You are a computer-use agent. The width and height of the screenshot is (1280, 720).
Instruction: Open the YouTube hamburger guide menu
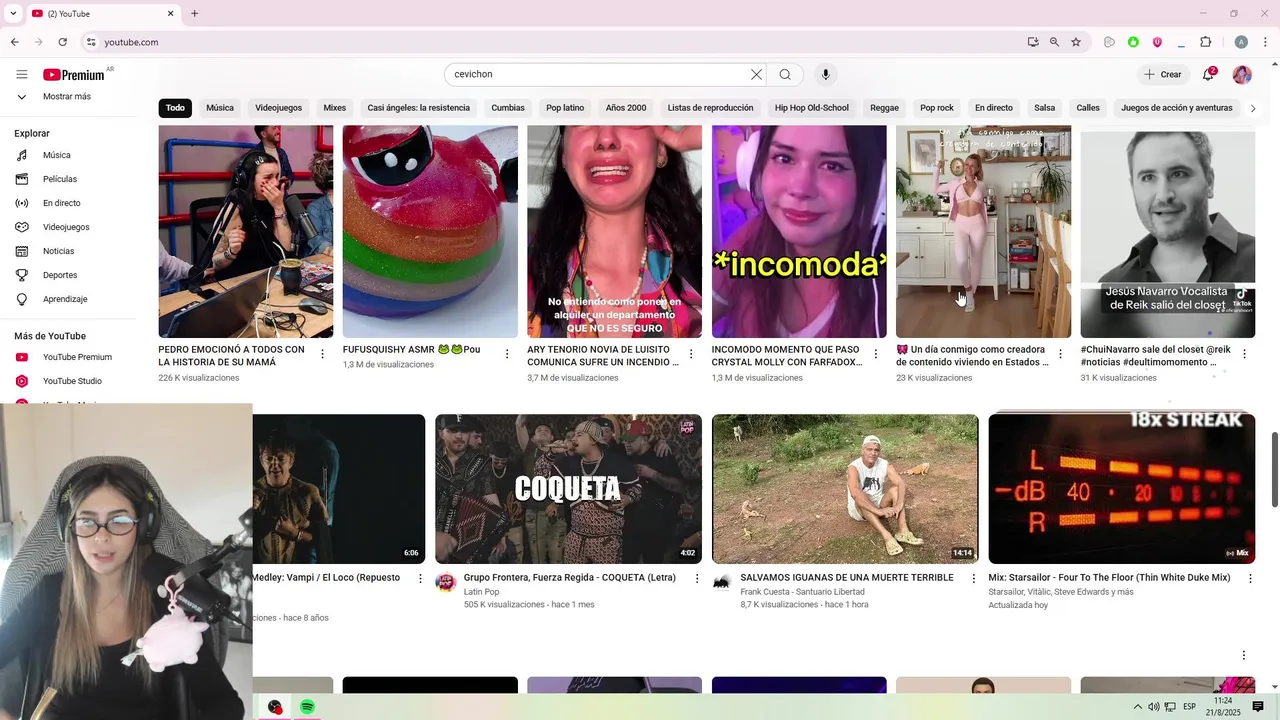(x=21, y=75)
